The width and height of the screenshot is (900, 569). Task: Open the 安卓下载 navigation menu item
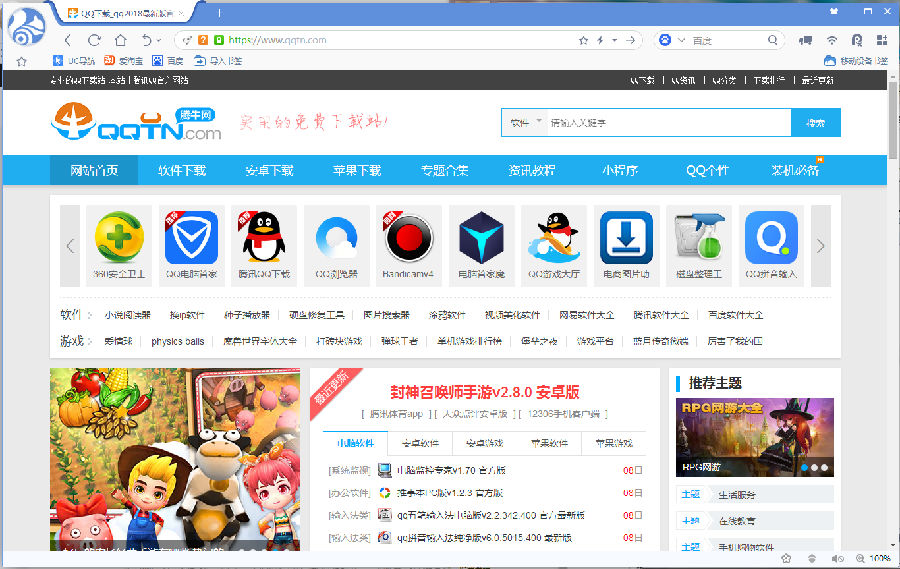coord(269,171)
